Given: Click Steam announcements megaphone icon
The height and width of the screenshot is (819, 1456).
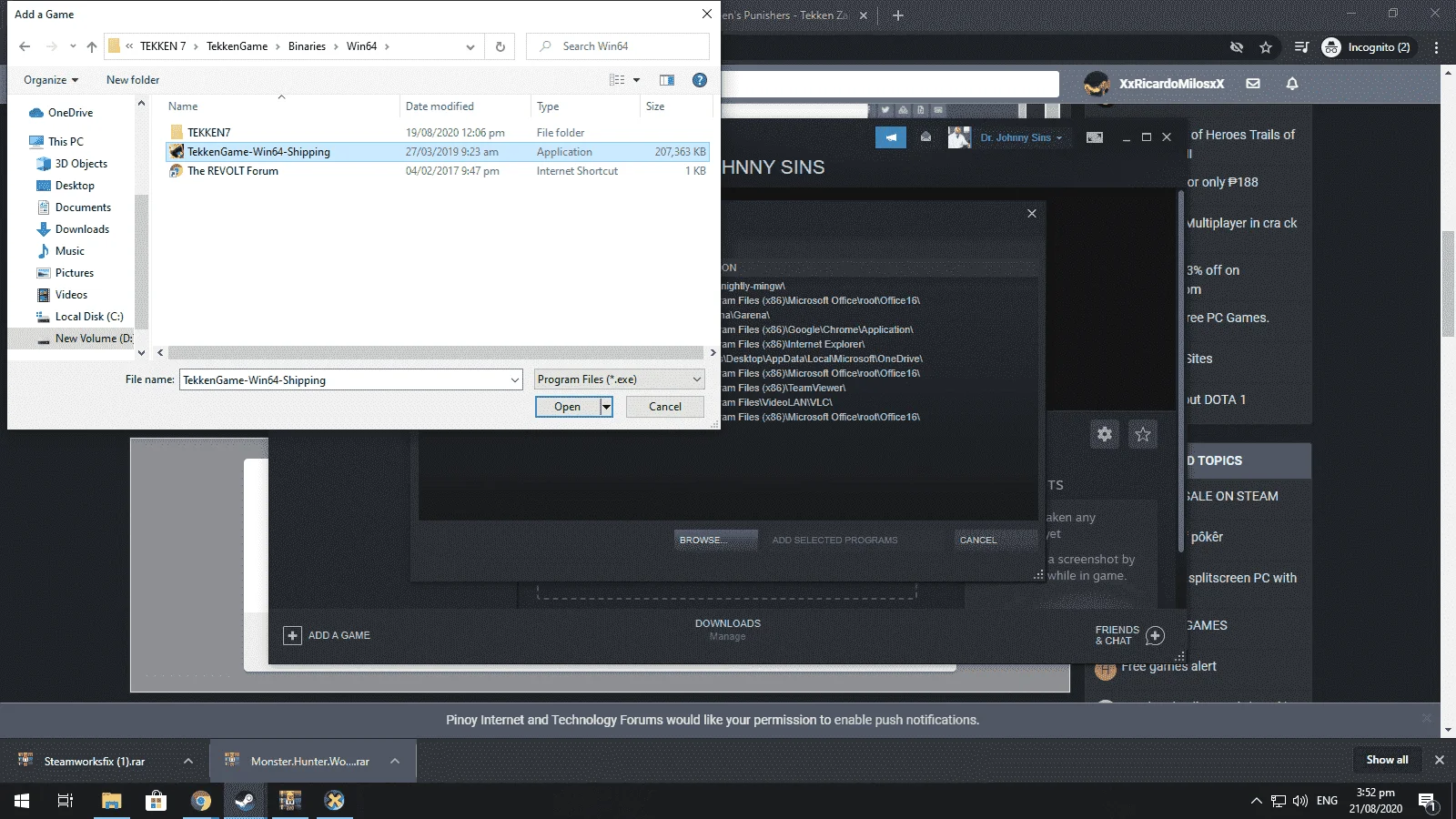Looking at the screenshot, I should (x=891, y=137).
